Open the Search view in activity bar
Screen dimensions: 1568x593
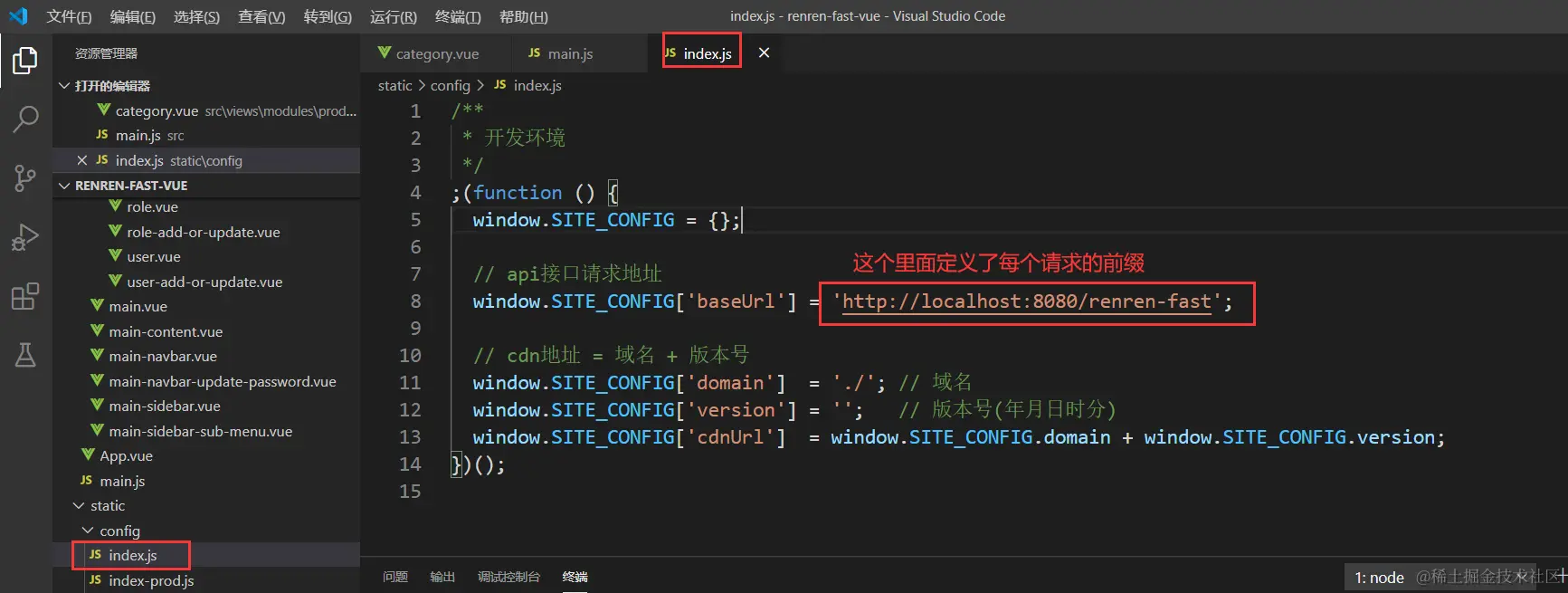(x=25, y=119)
